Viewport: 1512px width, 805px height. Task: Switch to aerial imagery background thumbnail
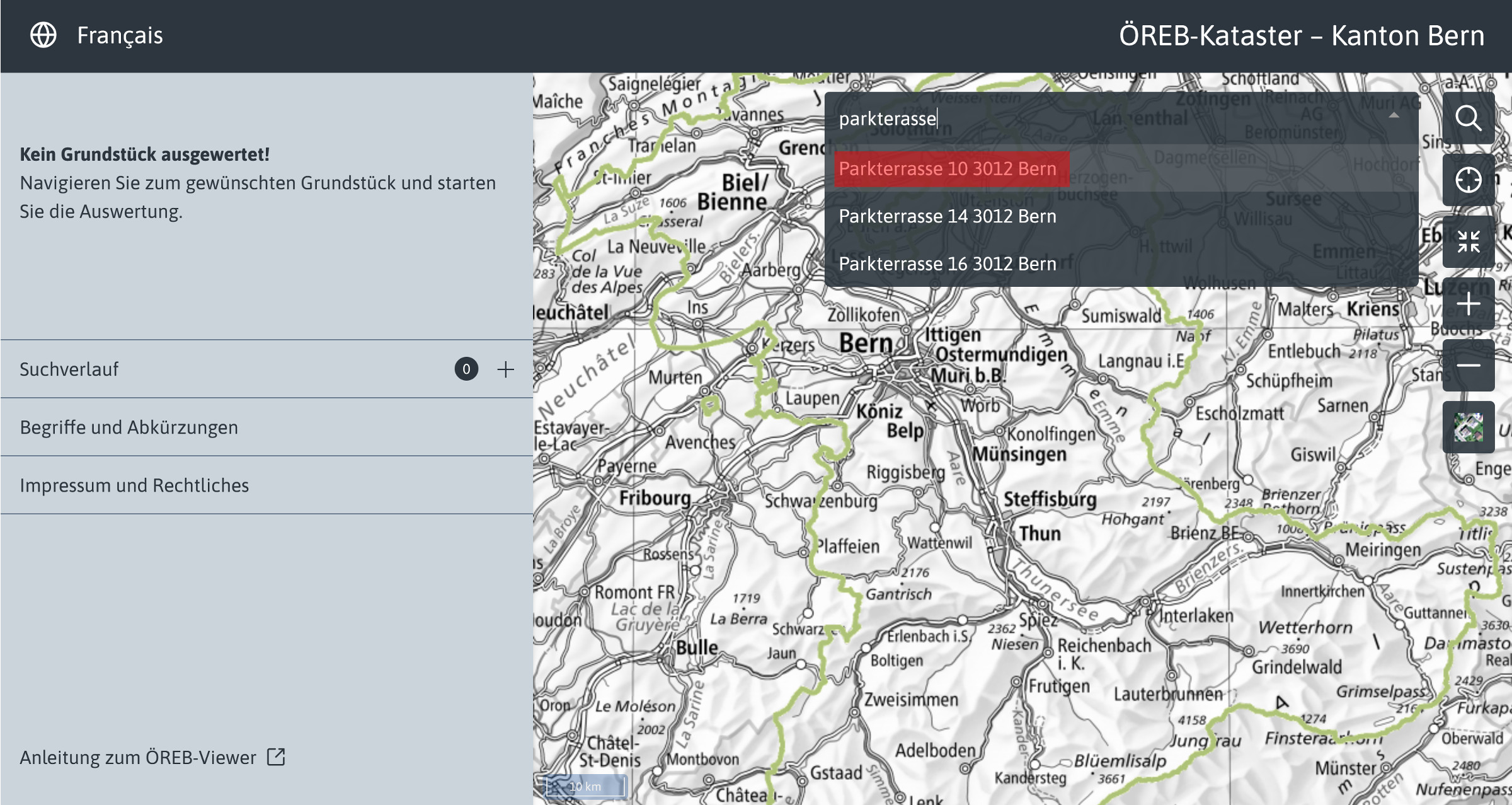[x=1469, y=427]
